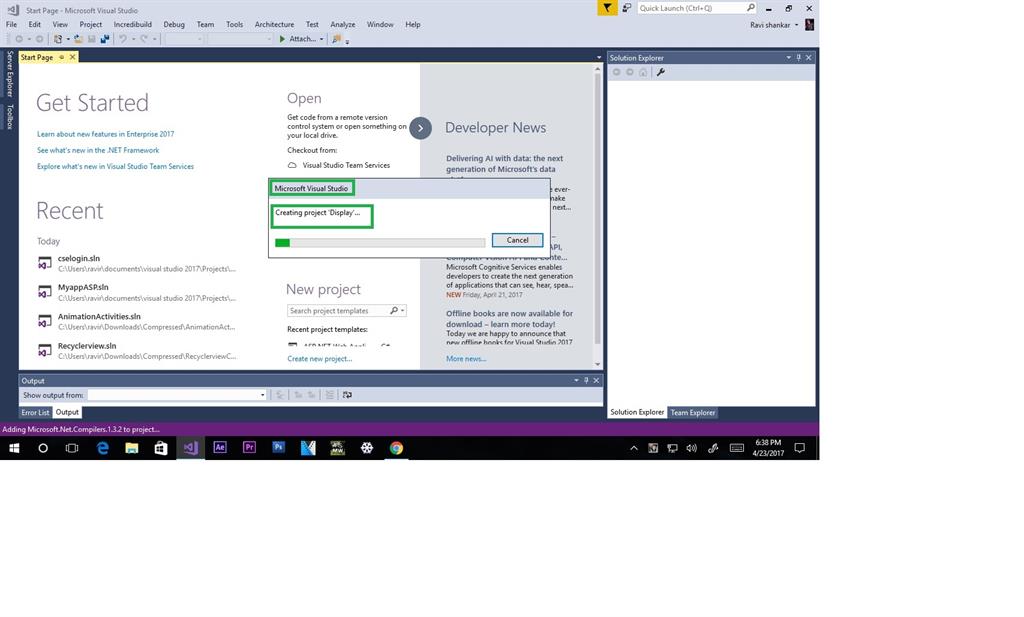Open Microsoft Edge from the taskbar

(103, 448)
